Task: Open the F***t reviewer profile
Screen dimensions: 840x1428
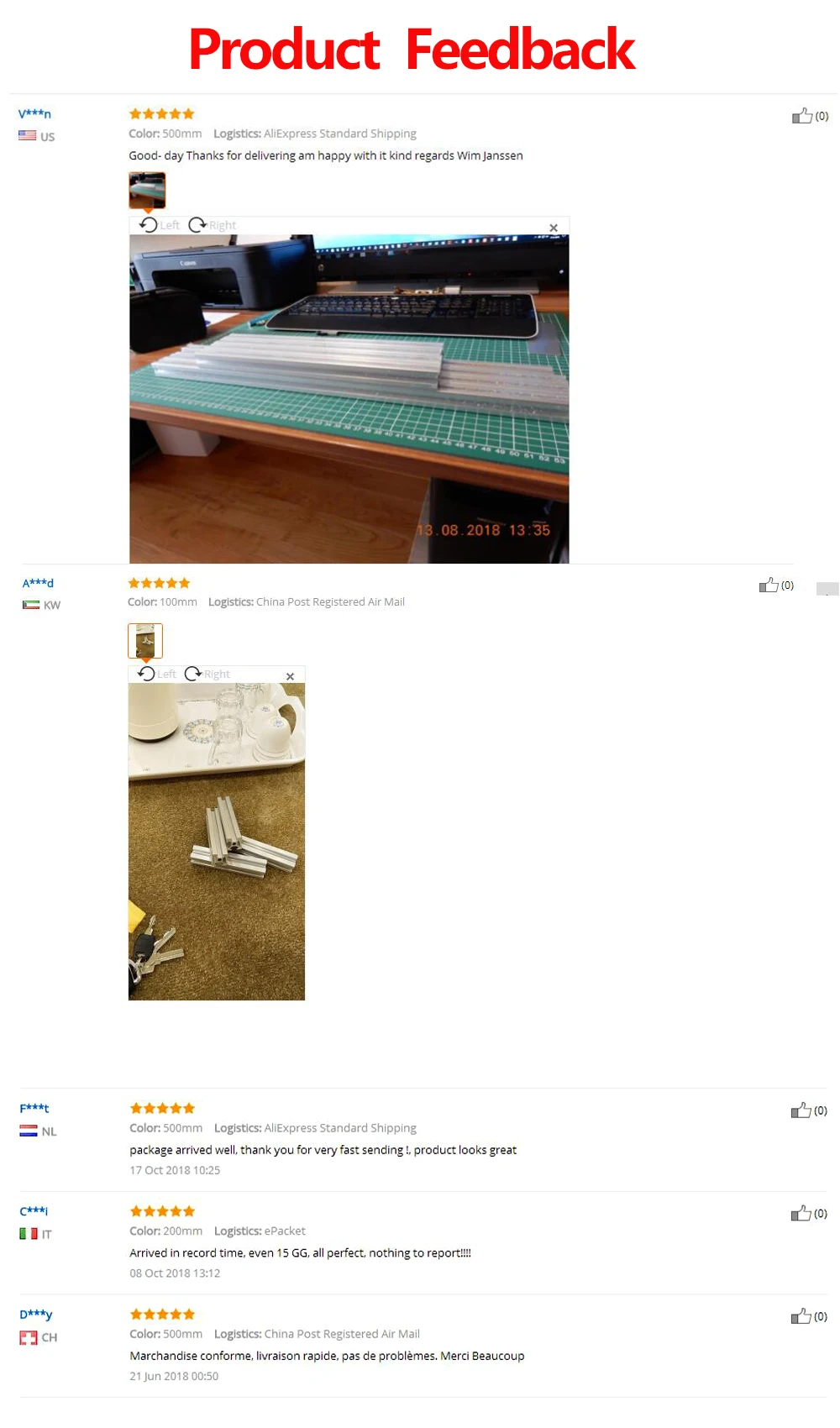Action: [34, 1108]
